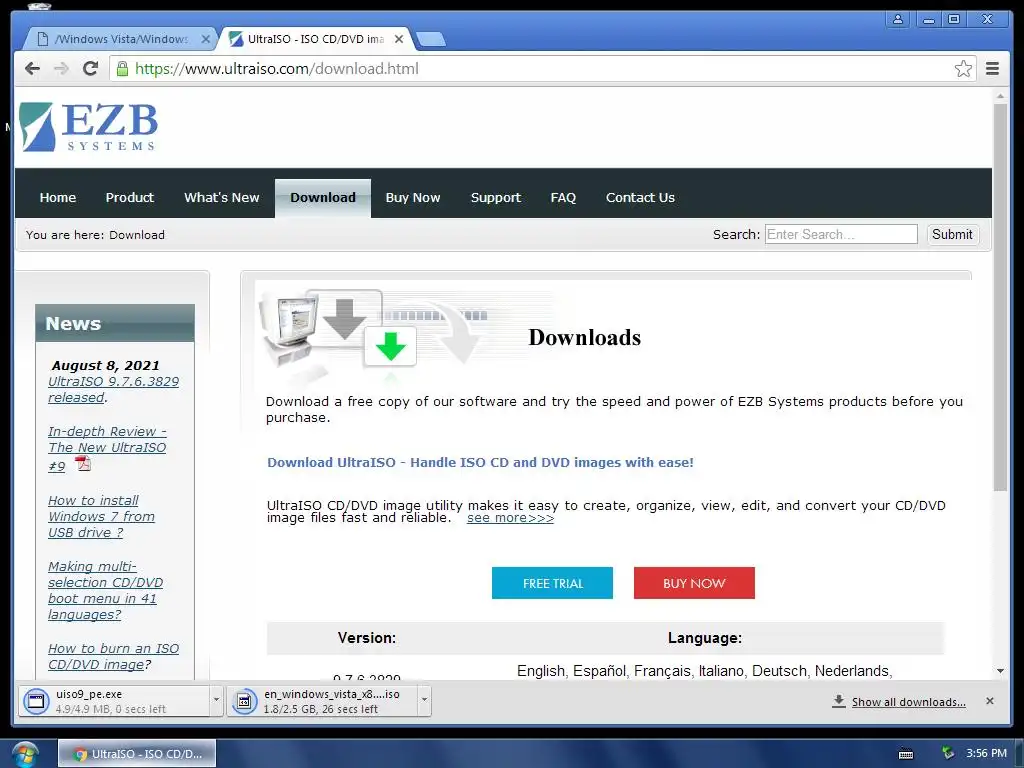Click the browser forward arrow
Viewport: 1024px width, 768px height.
tap(61, 69)
